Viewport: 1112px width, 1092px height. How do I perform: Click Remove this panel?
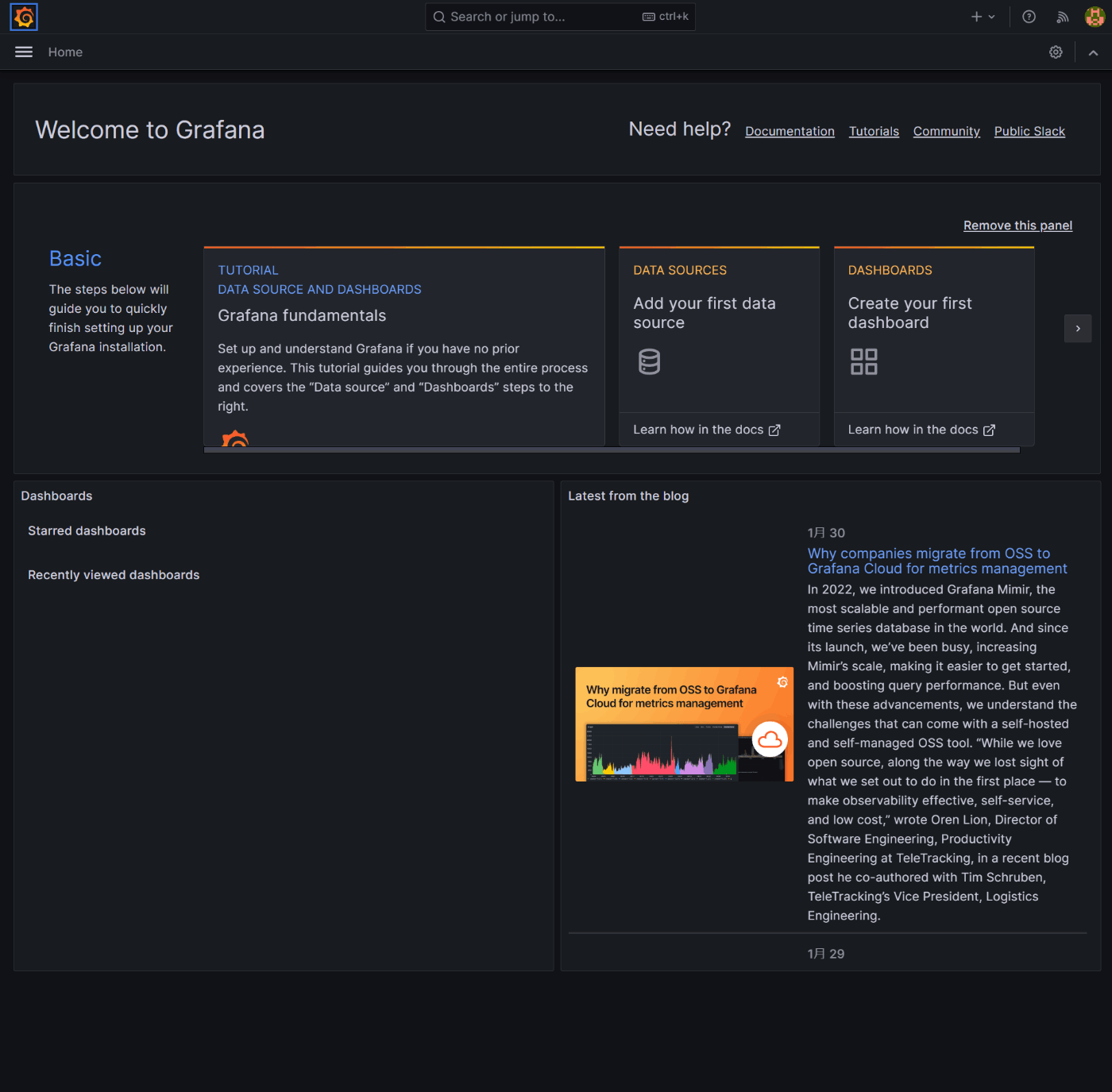pyautogui.click(x=1017, y=226)
